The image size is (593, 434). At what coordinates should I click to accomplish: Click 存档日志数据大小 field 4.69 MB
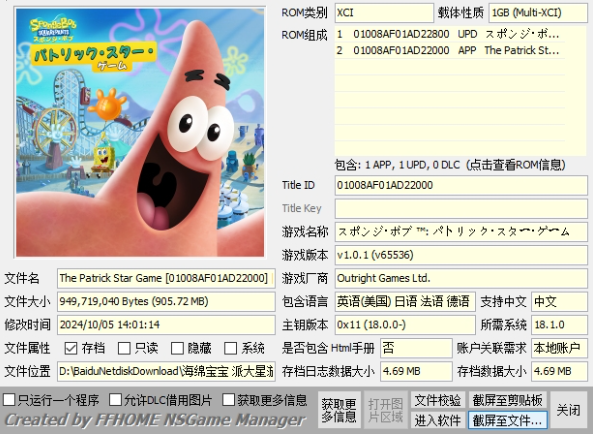point(416,371)
